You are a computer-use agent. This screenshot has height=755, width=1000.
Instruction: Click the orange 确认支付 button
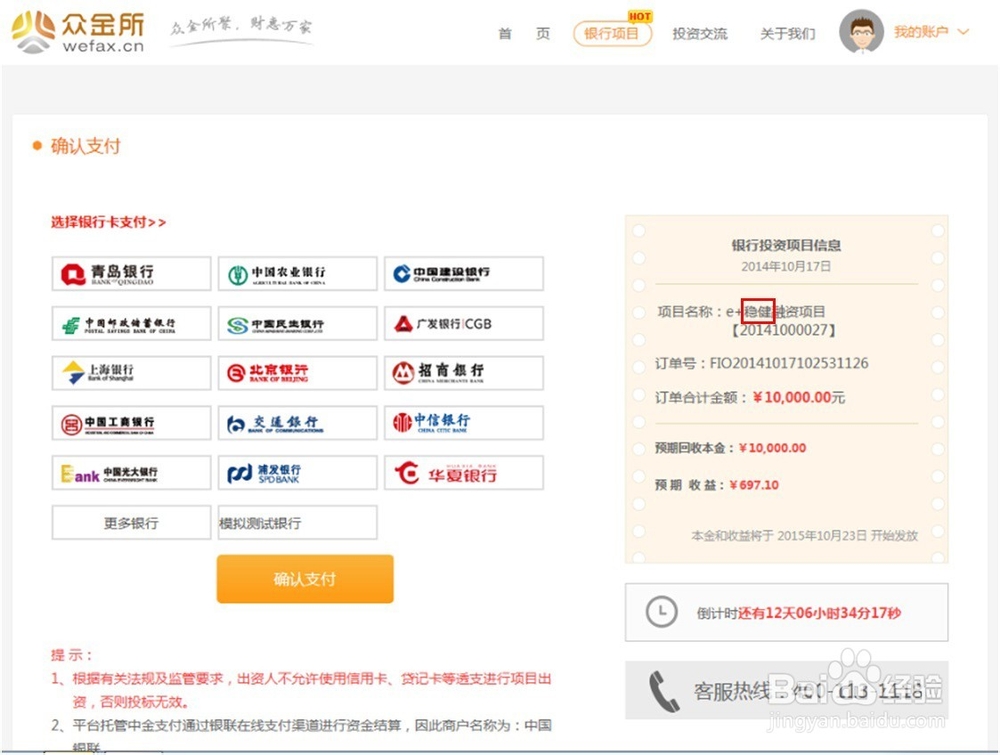click(305, 578)
